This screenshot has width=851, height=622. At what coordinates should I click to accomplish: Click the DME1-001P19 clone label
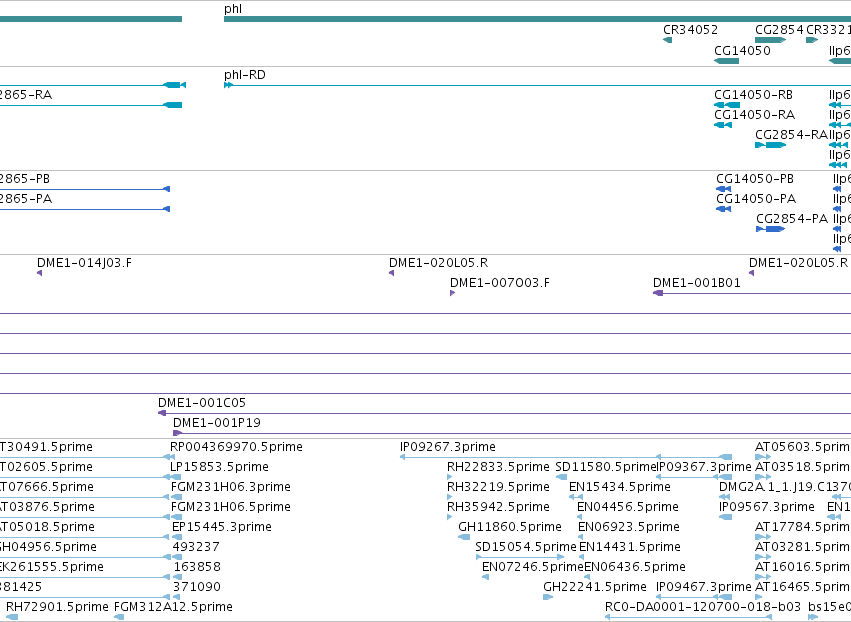pos(217,423)
